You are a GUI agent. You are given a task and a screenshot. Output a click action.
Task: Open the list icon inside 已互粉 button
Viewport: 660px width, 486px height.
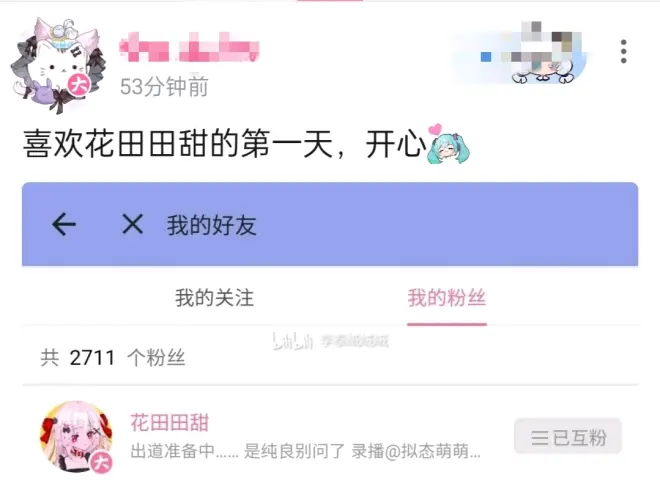[539, 438]
